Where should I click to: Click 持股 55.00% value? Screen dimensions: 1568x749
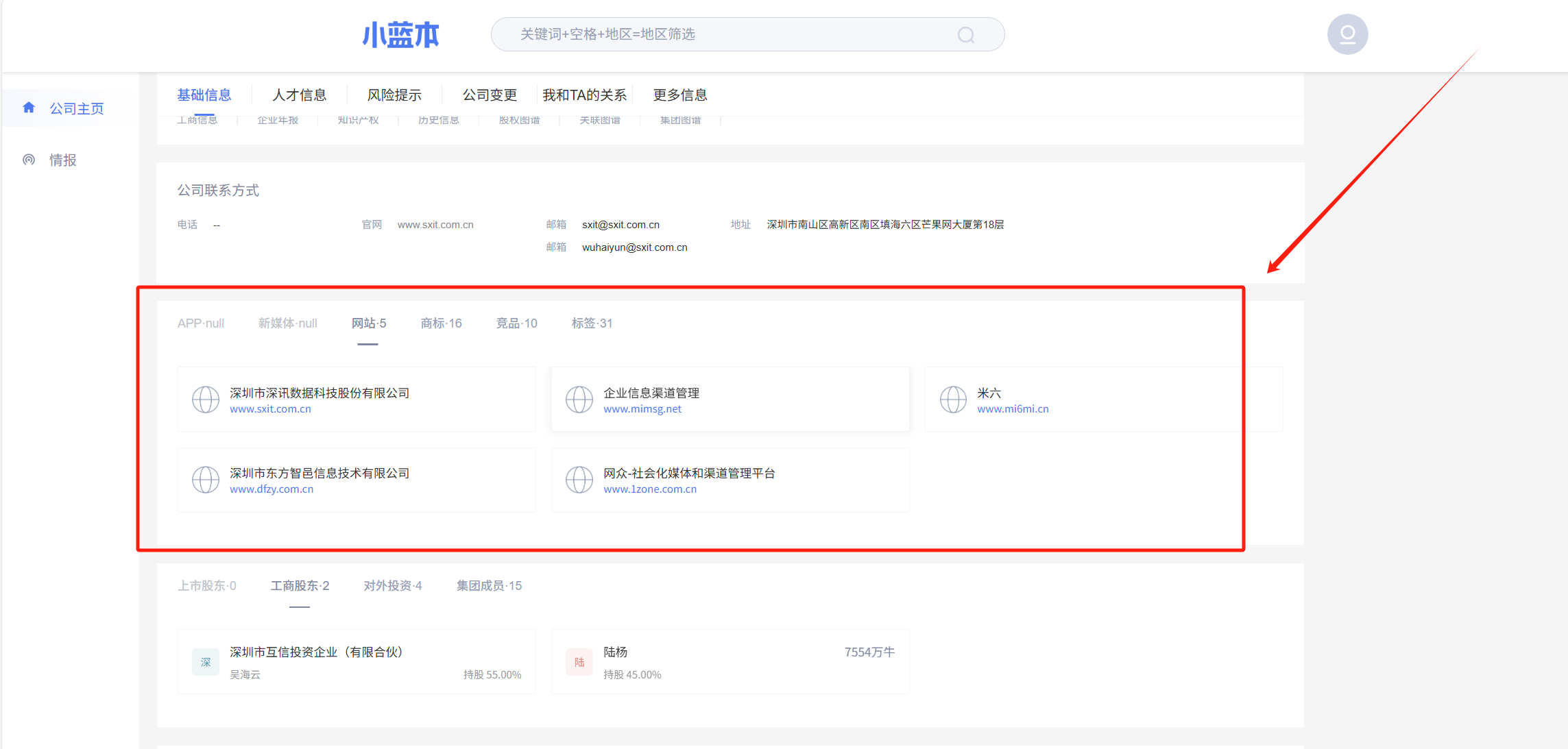coord(492,675)
